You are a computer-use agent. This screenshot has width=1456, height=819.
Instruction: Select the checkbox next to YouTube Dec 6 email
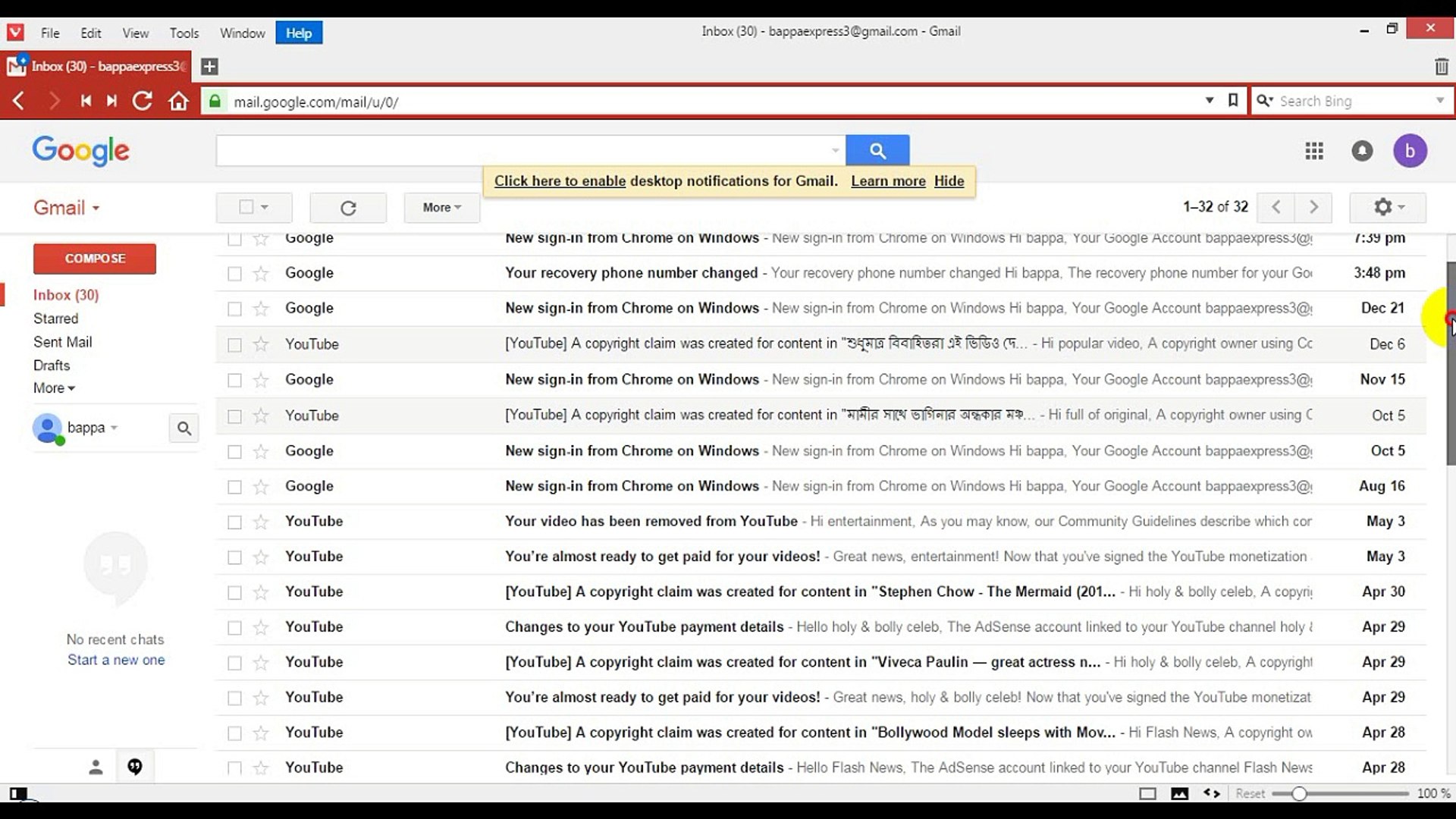coord(234,344)
